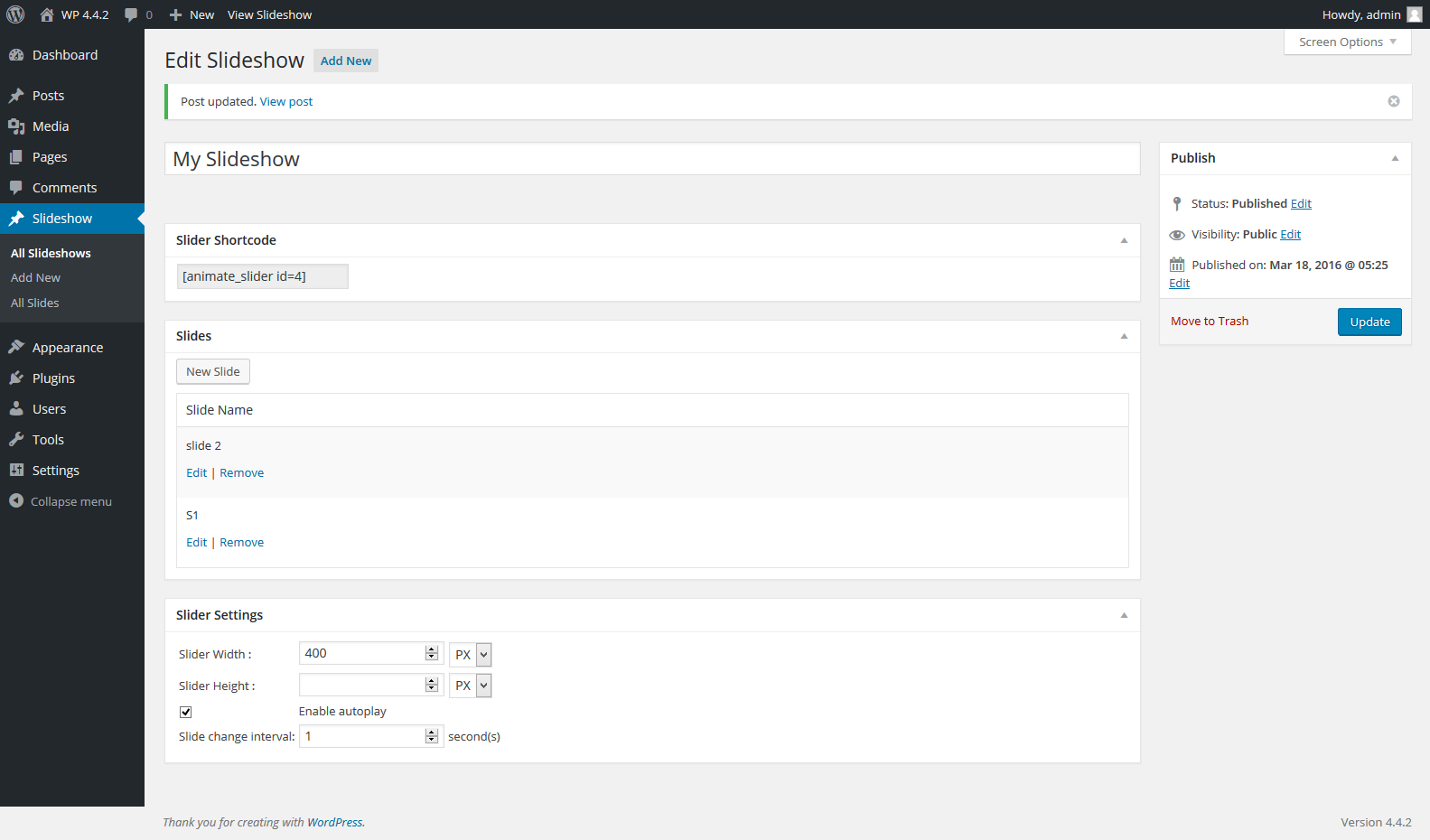The width and height of the screenshot is (1430, 840).
Task: Edit the S1 slide
Action: [x=196, y=542]
